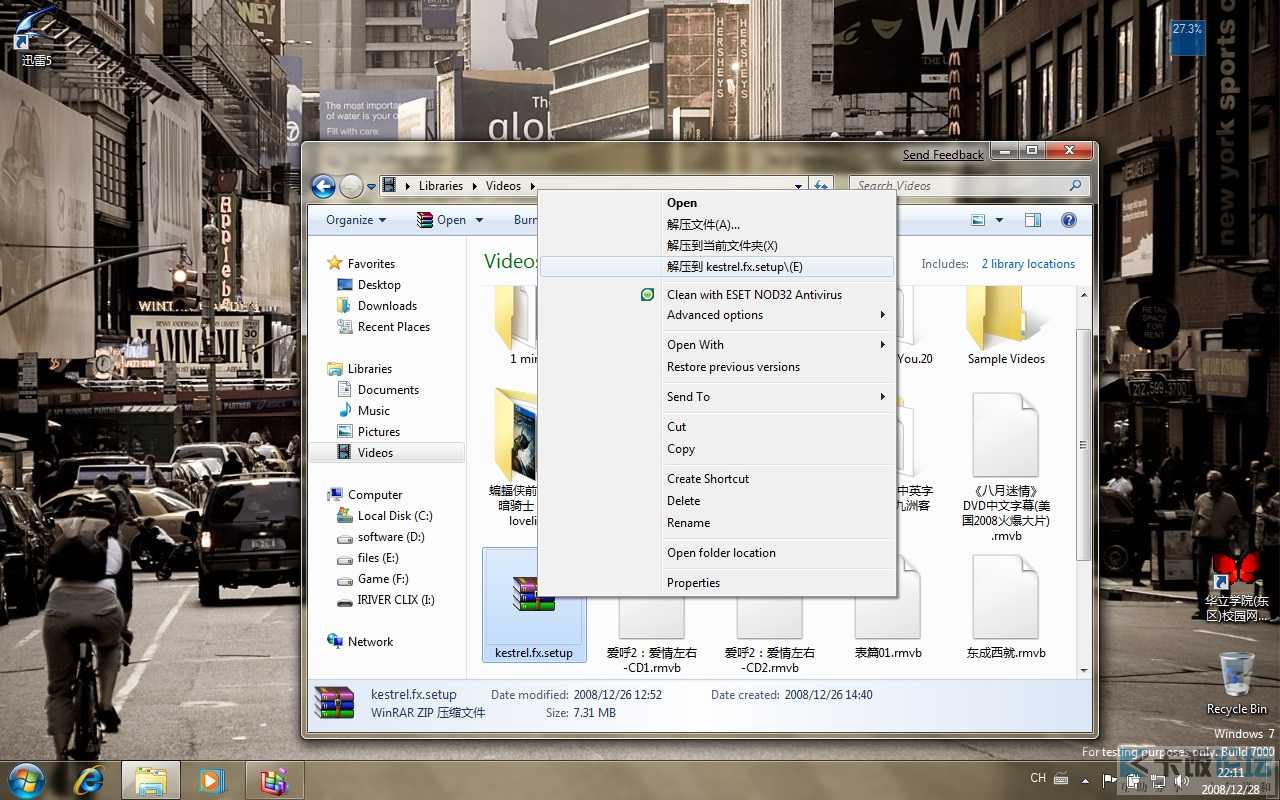The width and height of the screenshot is (1280, 800).
Task: Select Restore previous versions
Action: click(716, 367)
